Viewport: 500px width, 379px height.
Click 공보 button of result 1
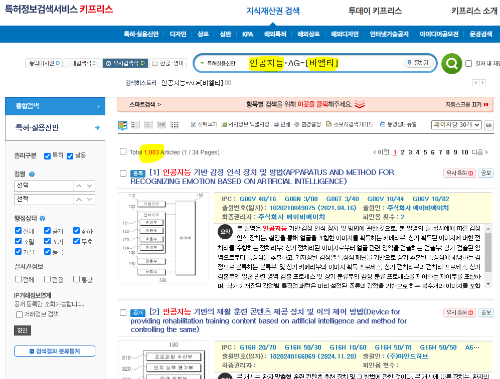tap(486, 173)
